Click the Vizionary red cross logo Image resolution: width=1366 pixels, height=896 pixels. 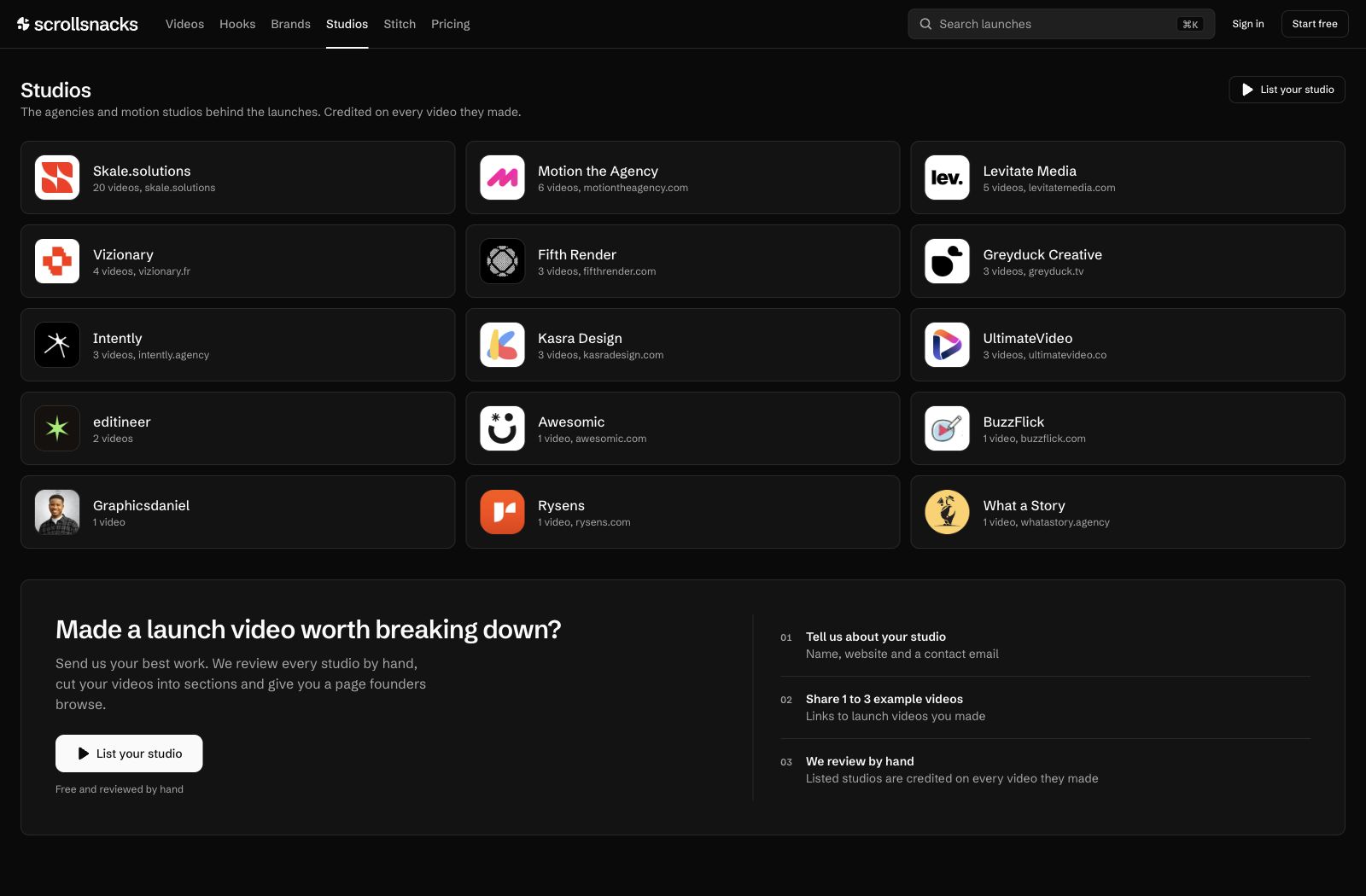click(57, 261)
